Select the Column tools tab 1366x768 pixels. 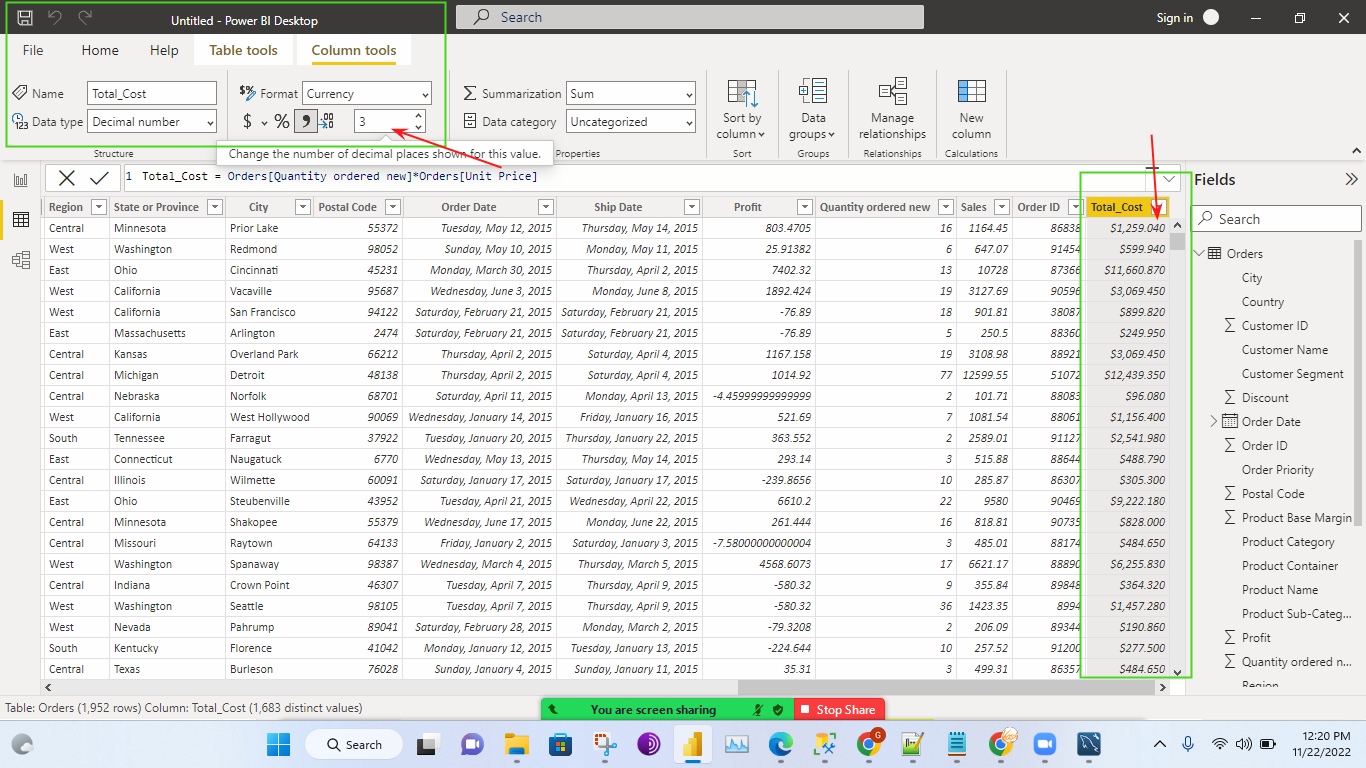coord(353,50)
